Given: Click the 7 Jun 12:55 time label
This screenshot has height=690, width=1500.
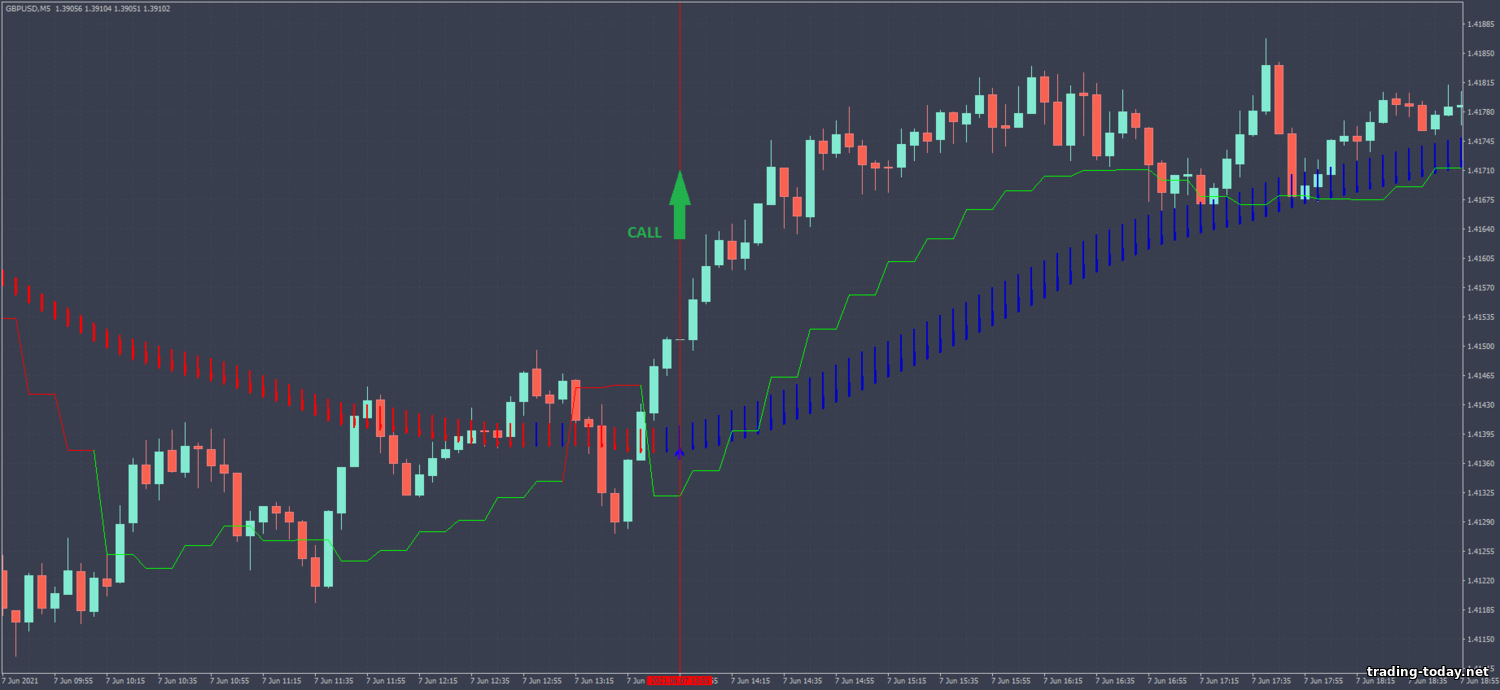Looking at the screenshot, I should pyautogui.click(x=541, y=681).
